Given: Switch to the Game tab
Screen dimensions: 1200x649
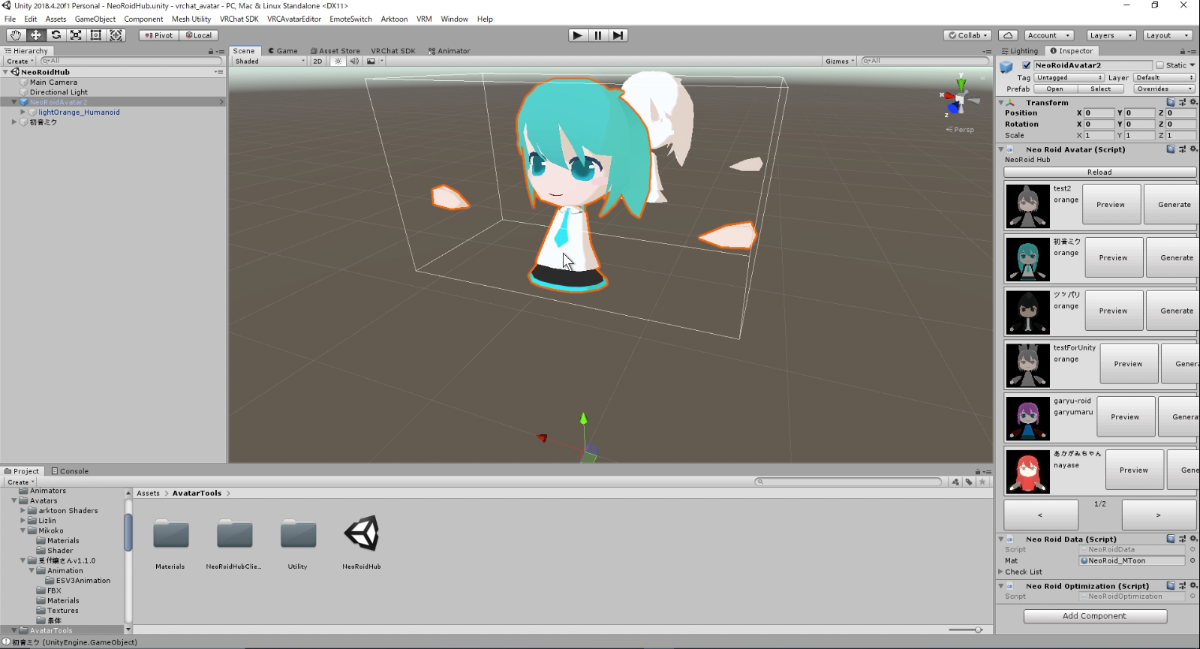Looking at the screenshot, I should (282, 50).
